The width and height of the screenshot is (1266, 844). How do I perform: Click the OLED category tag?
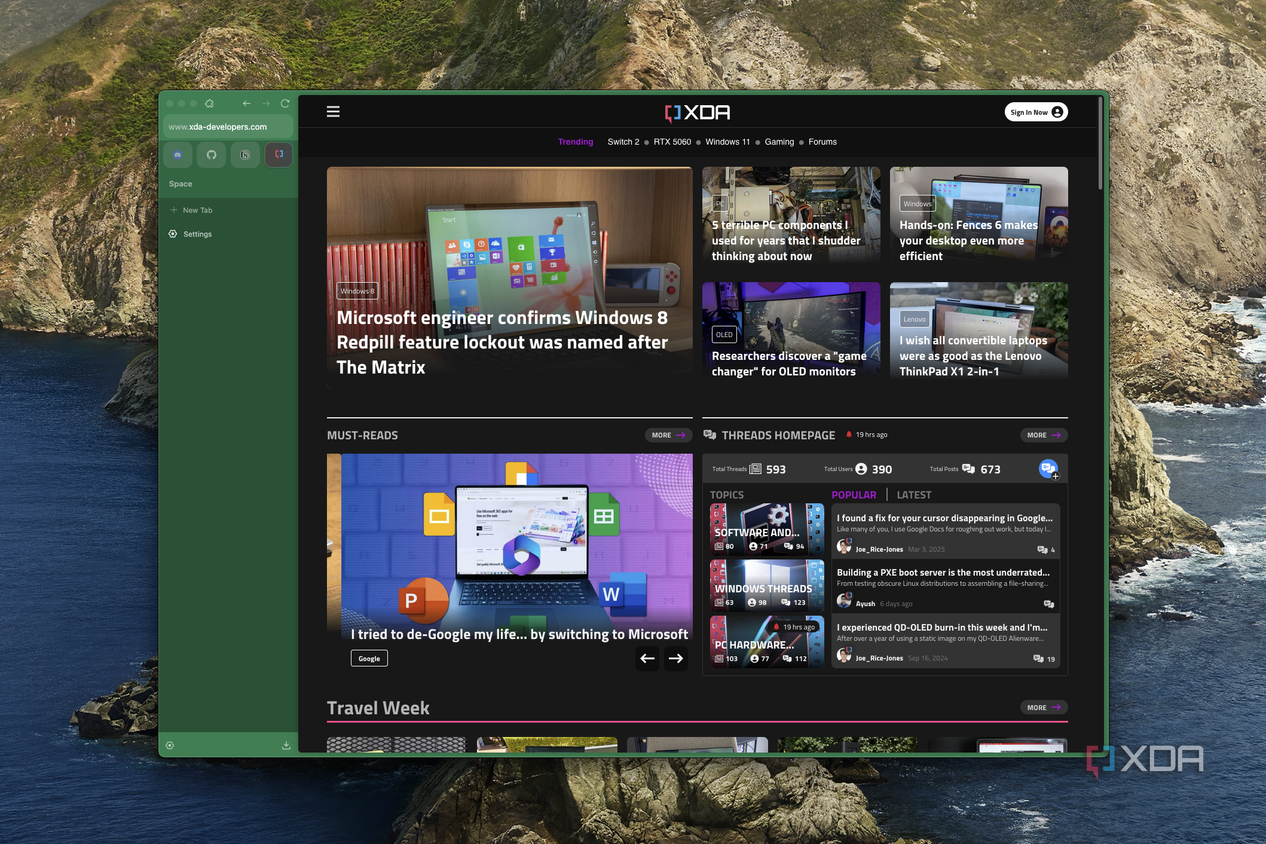coord(725,334)
